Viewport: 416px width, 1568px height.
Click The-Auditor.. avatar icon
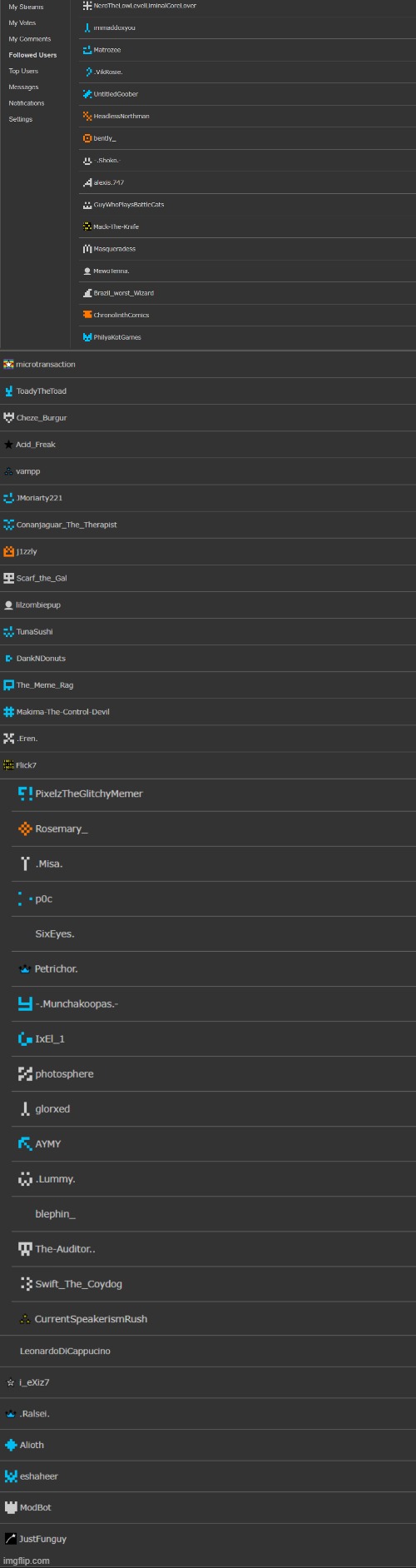click(x=25, y=1248)
